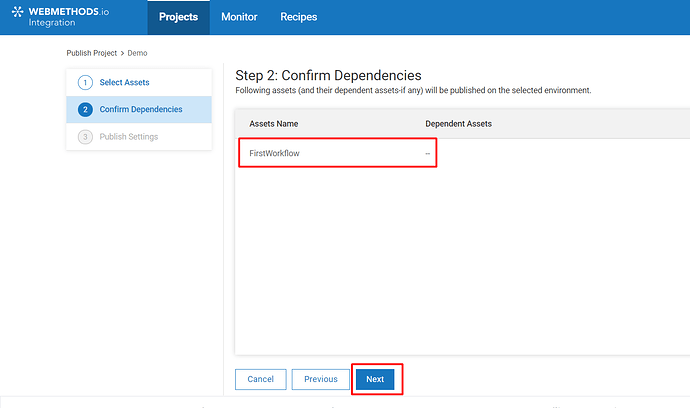Select the Publish Settings step label
This screenshot has width=690, height=408.
tap(128, 136)
